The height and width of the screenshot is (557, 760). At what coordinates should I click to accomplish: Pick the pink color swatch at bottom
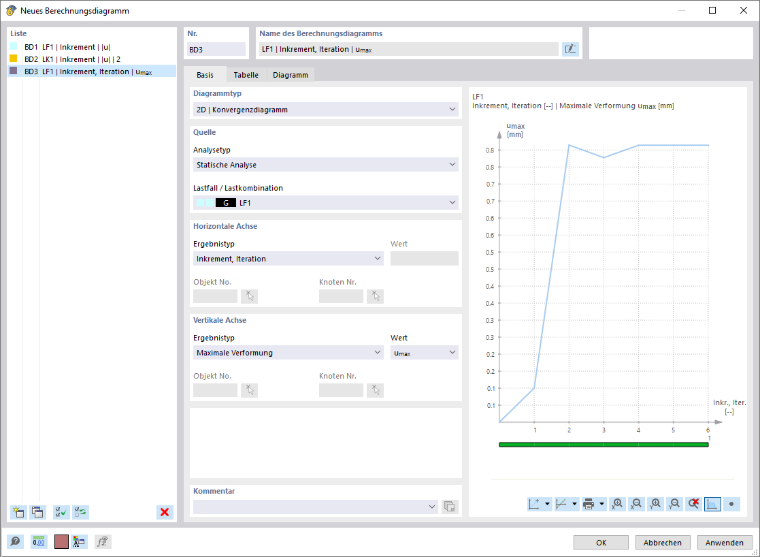coord(61,541)
